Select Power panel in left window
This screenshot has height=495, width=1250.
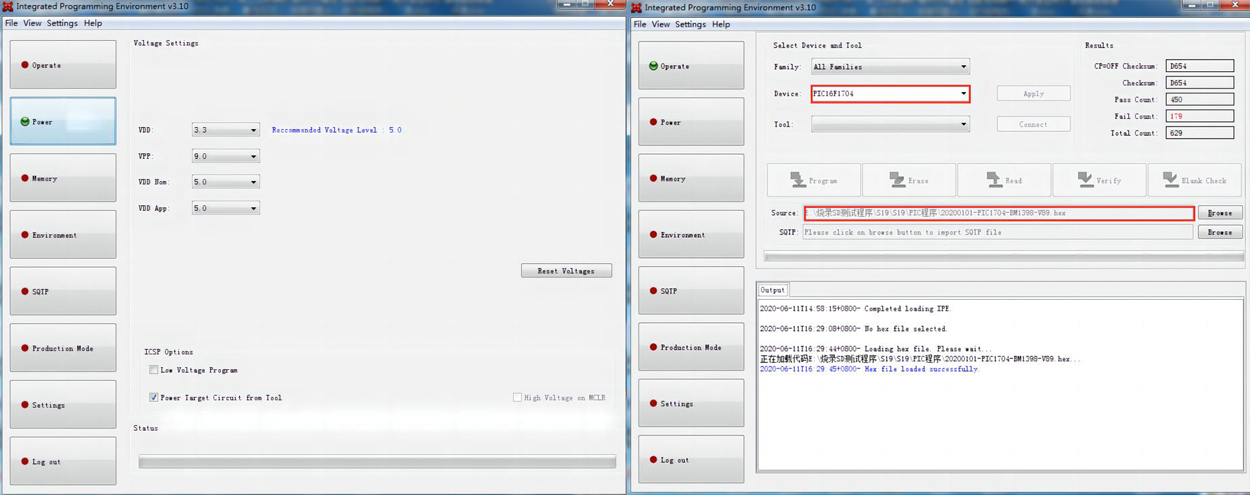63,121
